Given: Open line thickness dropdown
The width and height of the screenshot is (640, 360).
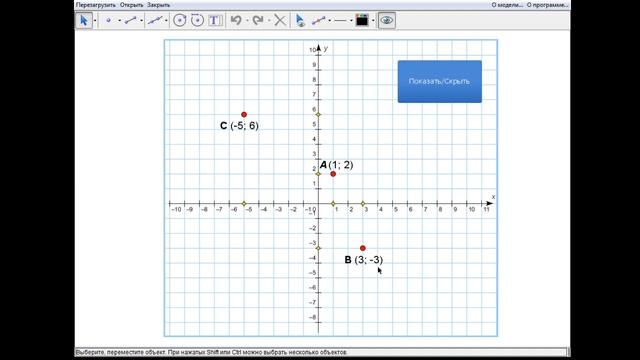Looking at the screenshot, I should (x=351, y=20).
